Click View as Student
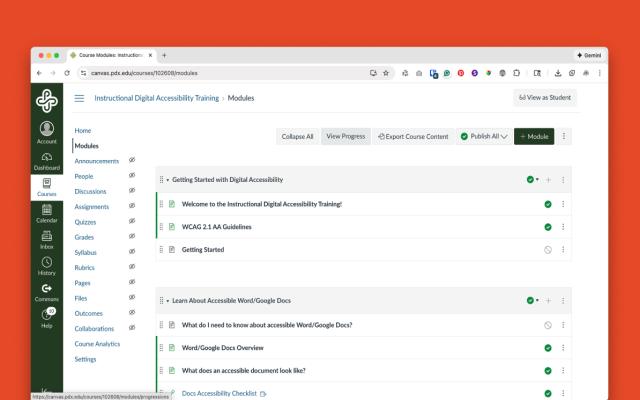Screen dimensions: 640x400 click(x=545, y=98)
